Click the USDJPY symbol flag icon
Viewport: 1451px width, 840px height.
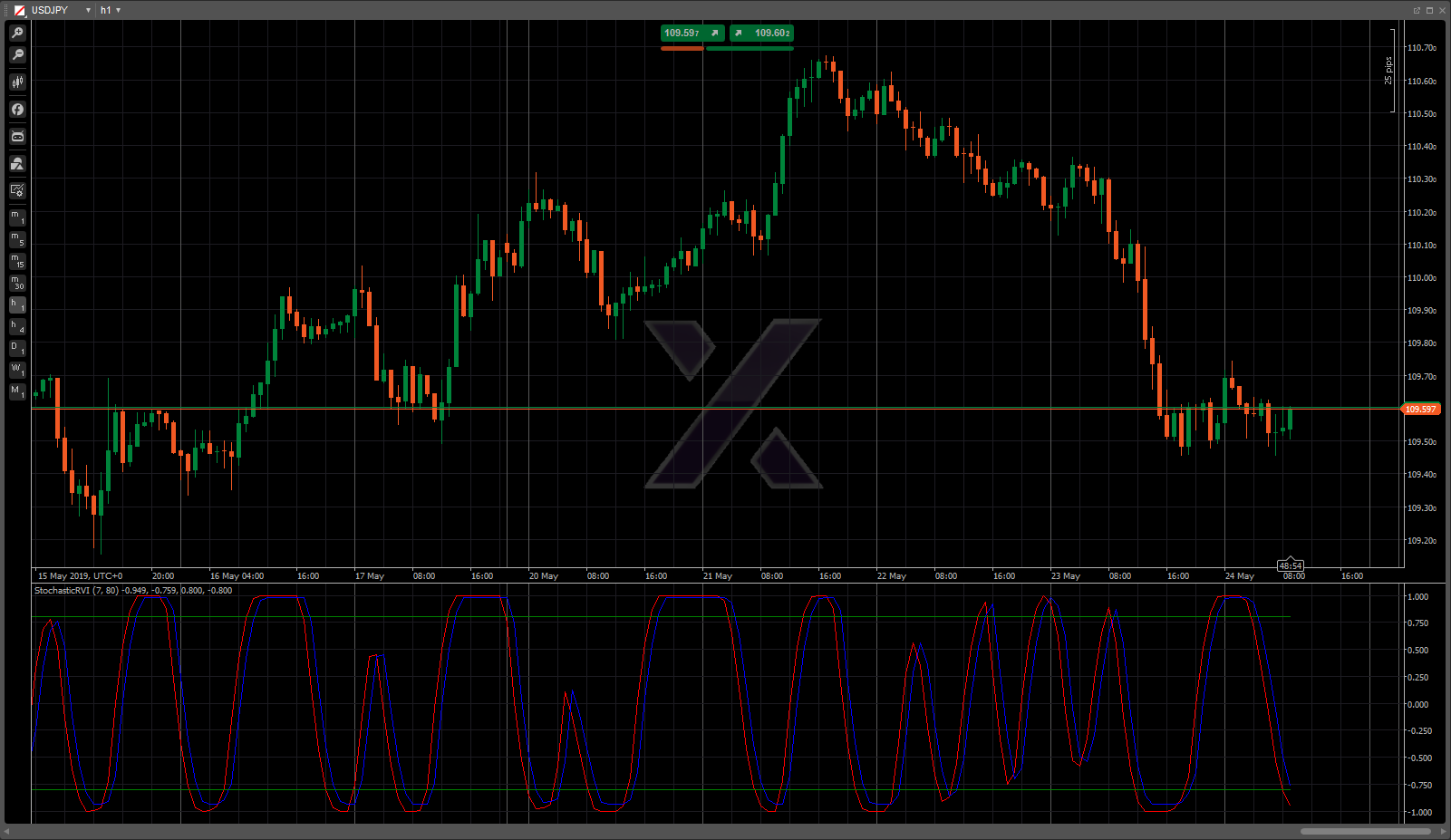pyautogui.click(x=20, y=10)
